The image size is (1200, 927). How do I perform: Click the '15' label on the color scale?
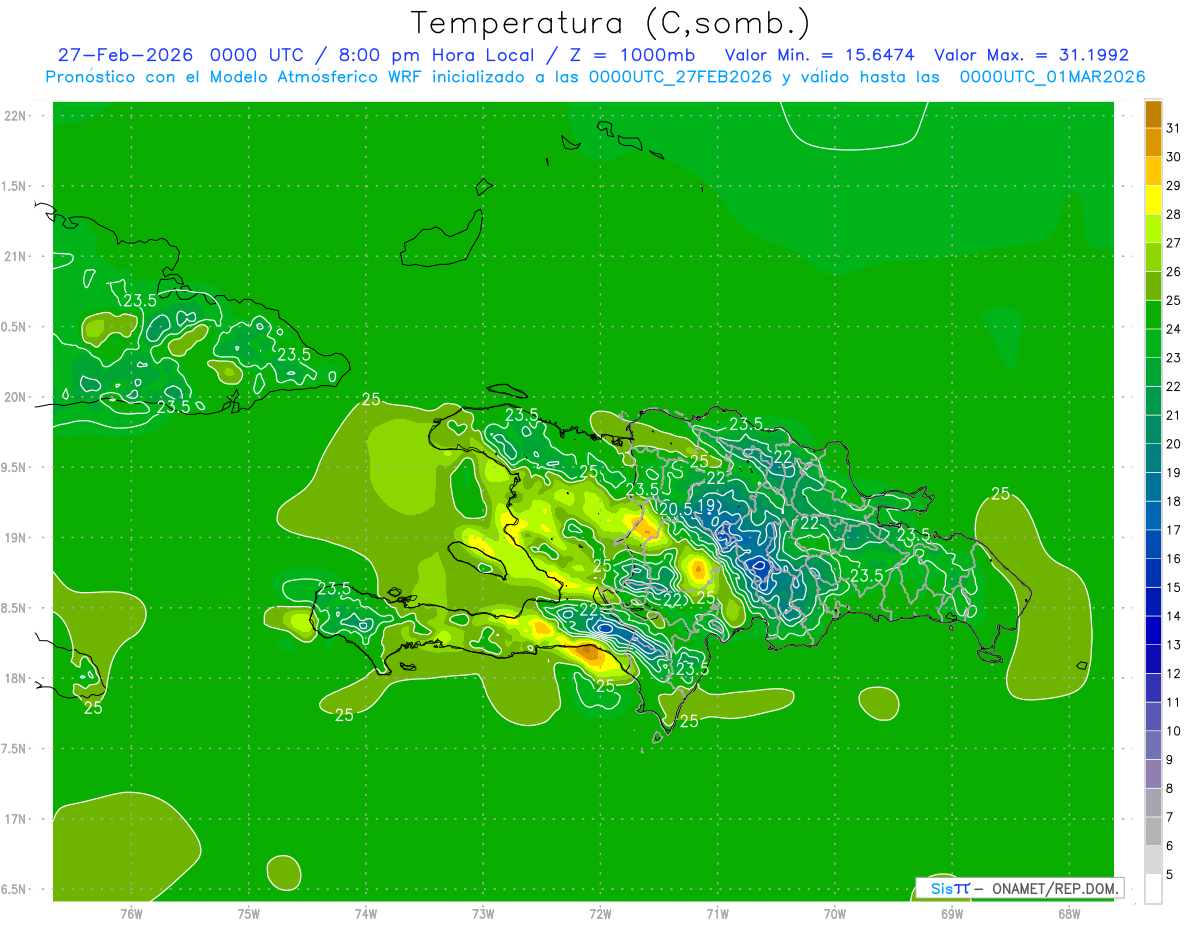click(x=1174, y=588)
